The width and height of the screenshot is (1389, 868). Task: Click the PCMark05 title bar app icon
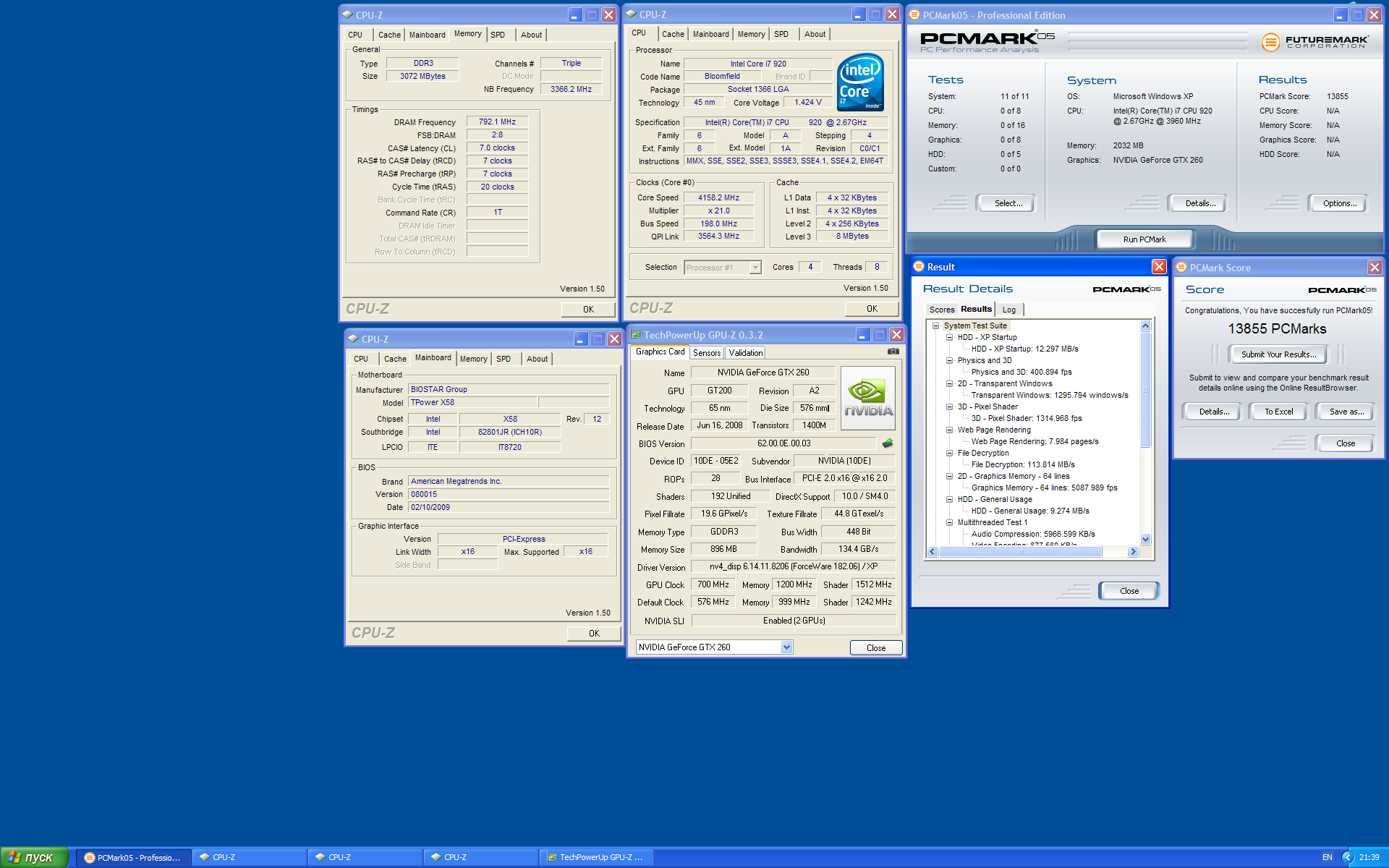[x=914, y=14]
